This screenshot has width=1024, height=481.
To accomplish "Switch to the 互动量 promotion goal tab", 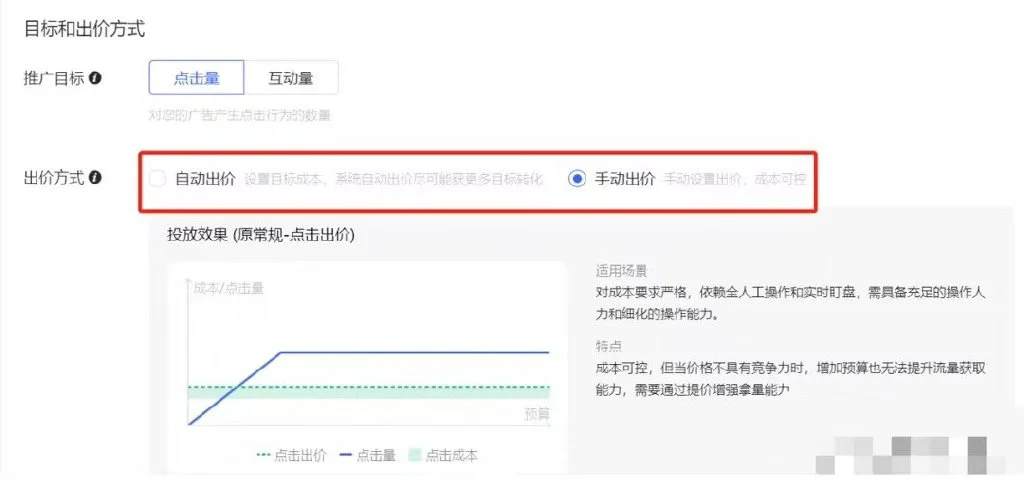I will click(x=290, y=78).
